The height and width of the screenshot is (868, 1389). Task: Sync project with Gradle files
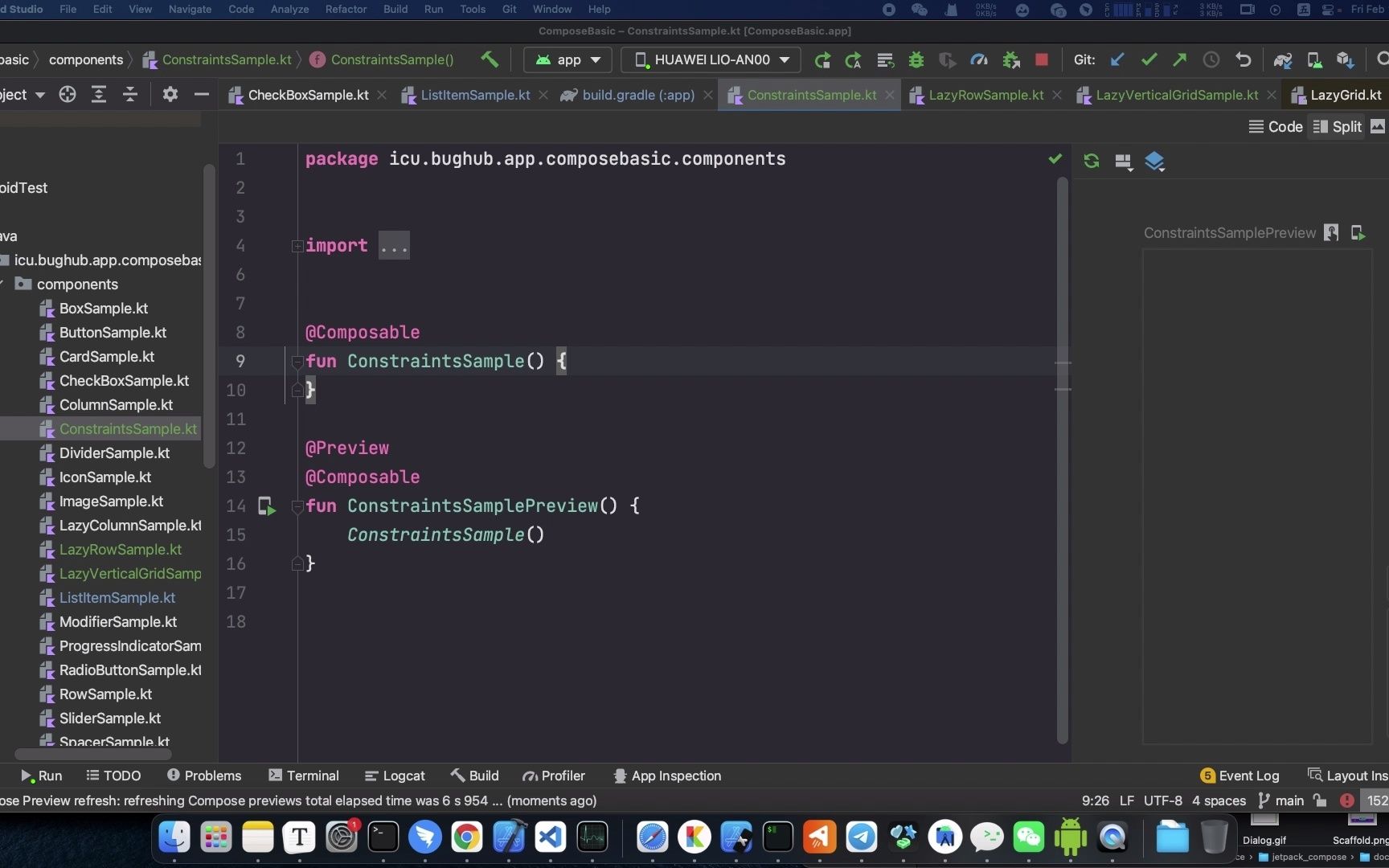pyautogui.click(x=1282, y=59)
